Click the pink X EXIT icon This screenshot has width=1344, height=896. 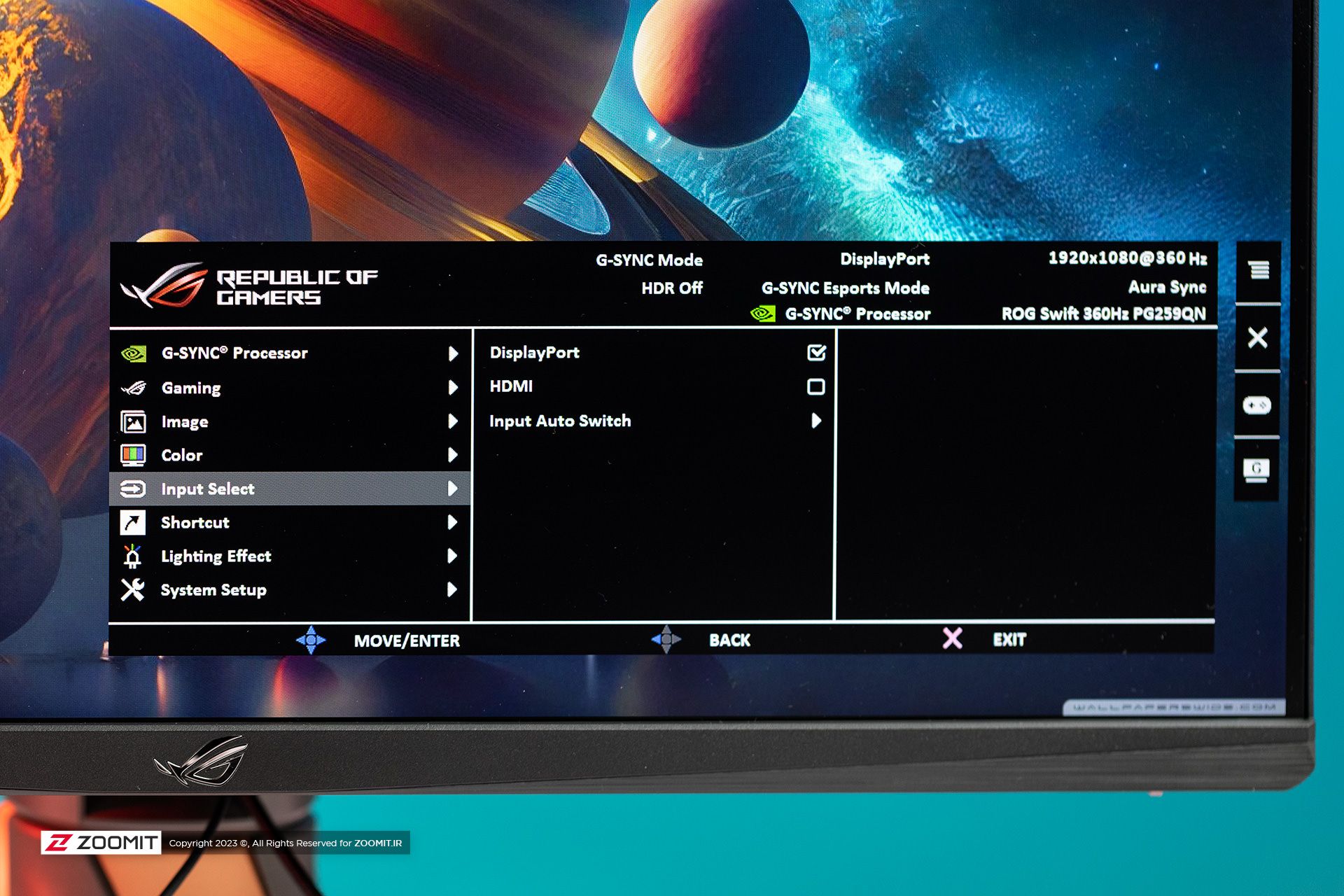click(952, 638)
